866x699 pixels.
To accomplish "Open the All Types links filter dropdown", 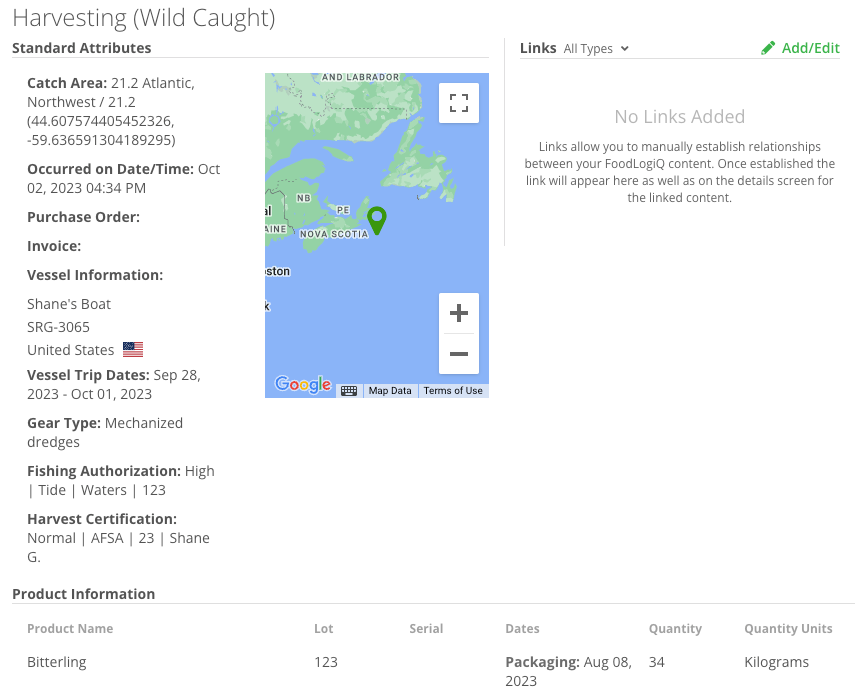I will [596, 49].
